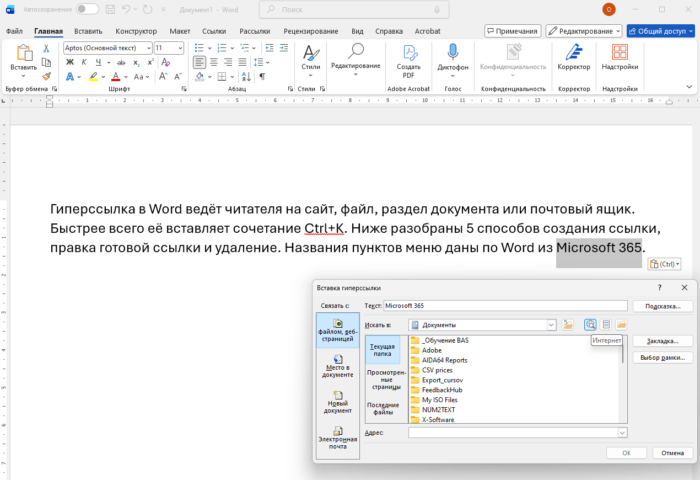
Task: Select 'Электронная почта' link type
Action: coord(338,438)
